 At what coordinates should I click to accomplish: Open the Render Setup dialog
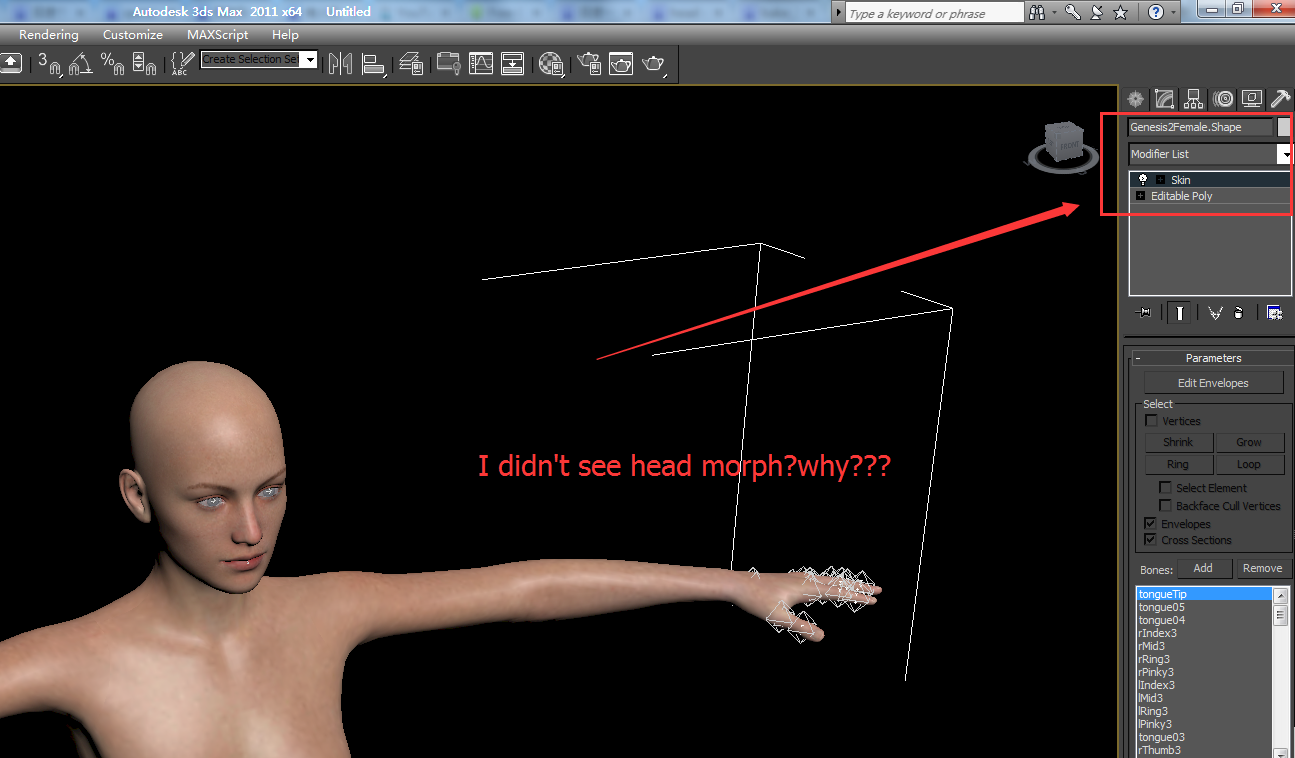click(589, 64)
